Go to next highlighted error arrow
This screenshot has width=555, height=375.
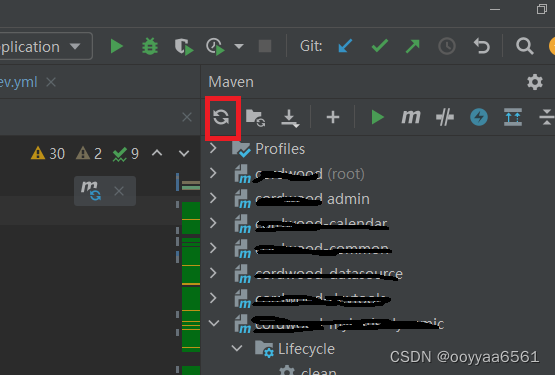coord(184,154)
